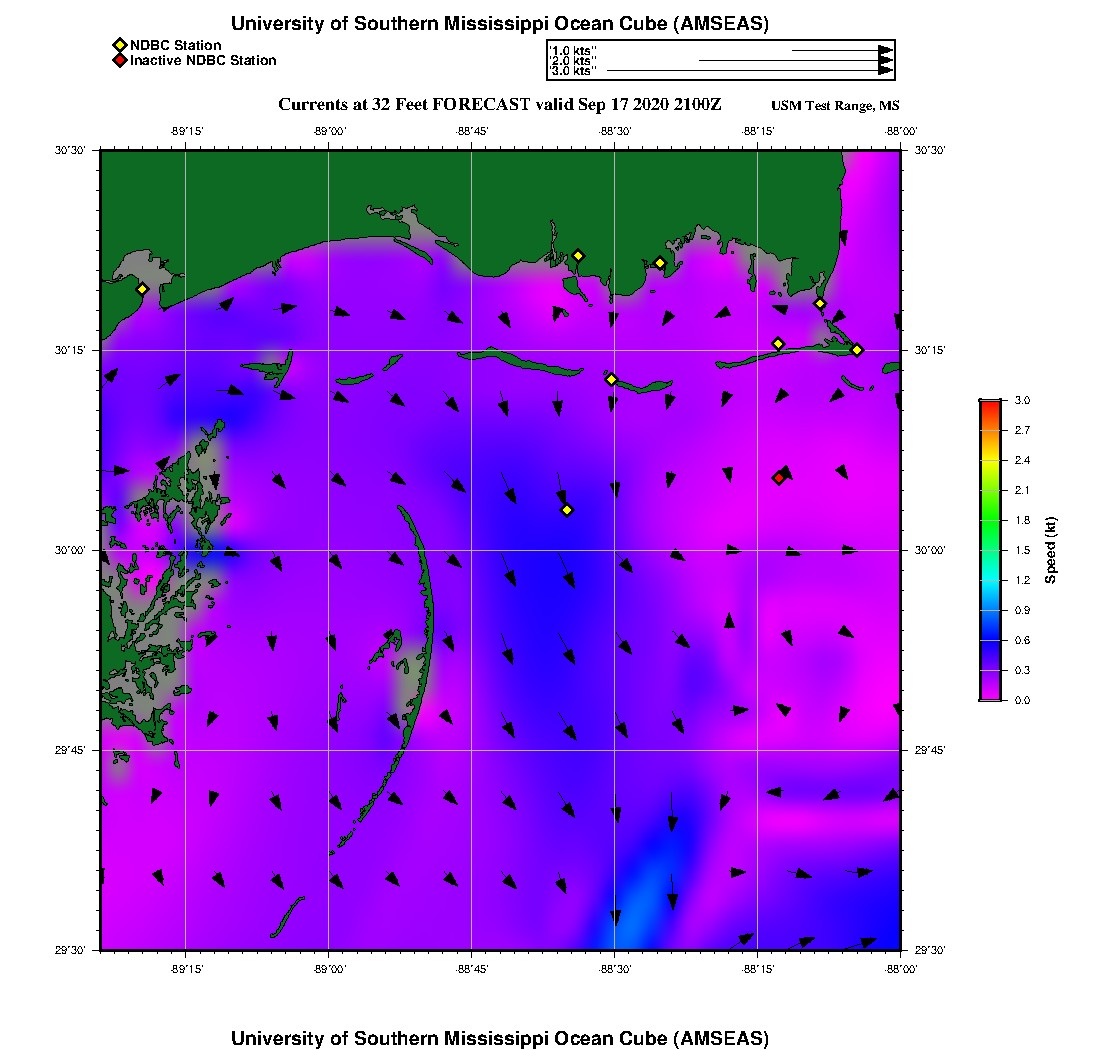Select the easternmost yellow NDBC station marker
The height and width of the screenshot is (1050, 1100).
coord(857,349)
